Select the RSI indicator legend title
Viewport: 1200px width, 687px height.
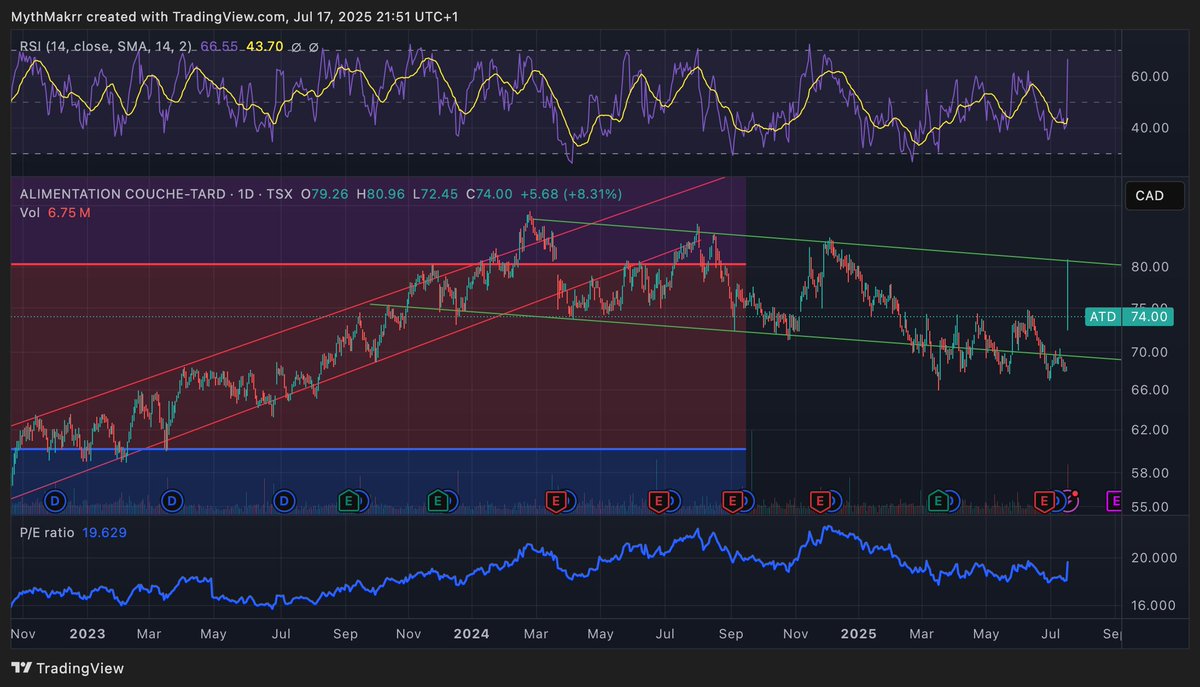[x=107, y=47]
